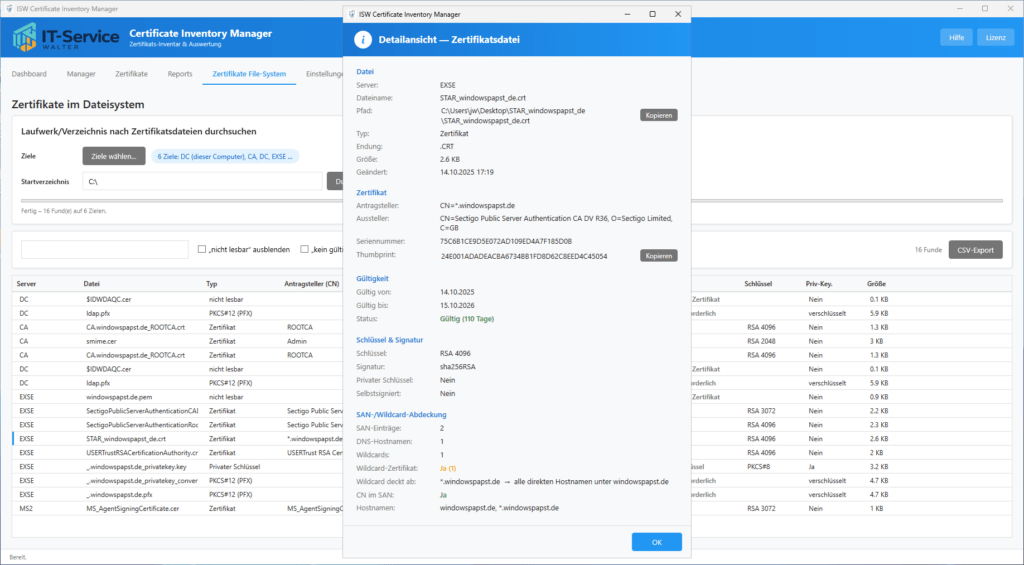Screen dimensions: 1024x565
Task: Focus the results filter search box
Action: tap(104, 250)
